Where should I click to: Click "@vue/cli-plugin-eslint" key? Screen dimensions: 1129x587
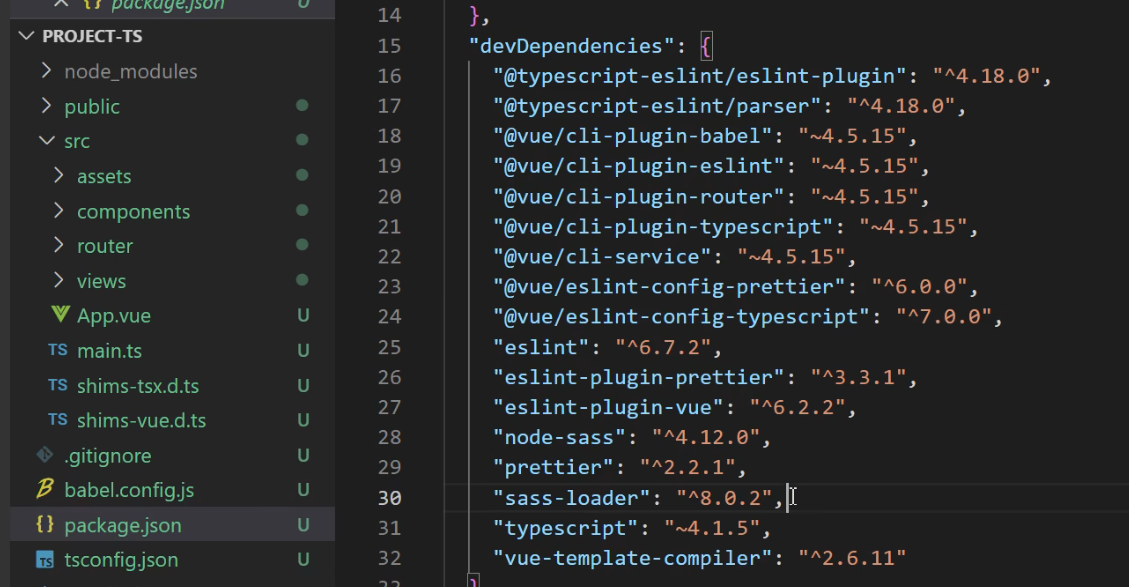(639, 166)
